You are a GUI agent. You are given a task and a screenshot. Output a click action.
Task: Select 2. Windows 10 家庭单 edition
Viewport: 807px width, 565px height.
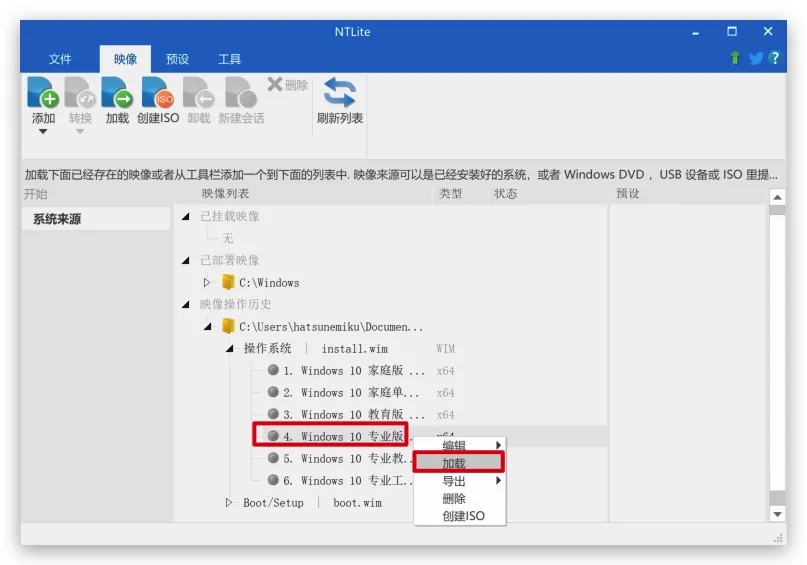point(351,393)
